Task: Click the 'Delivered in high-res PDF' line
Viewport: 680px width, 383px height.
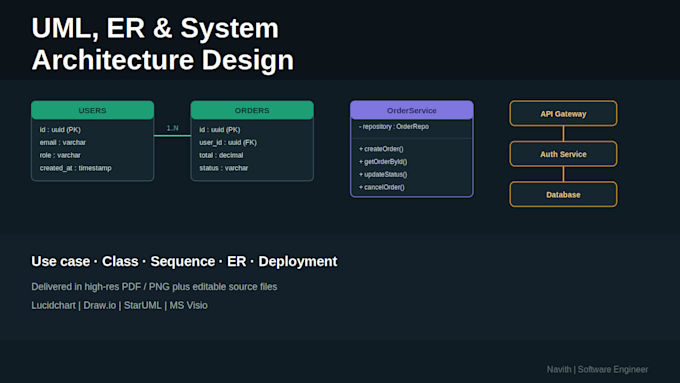Action: click(x=154, y=287)
